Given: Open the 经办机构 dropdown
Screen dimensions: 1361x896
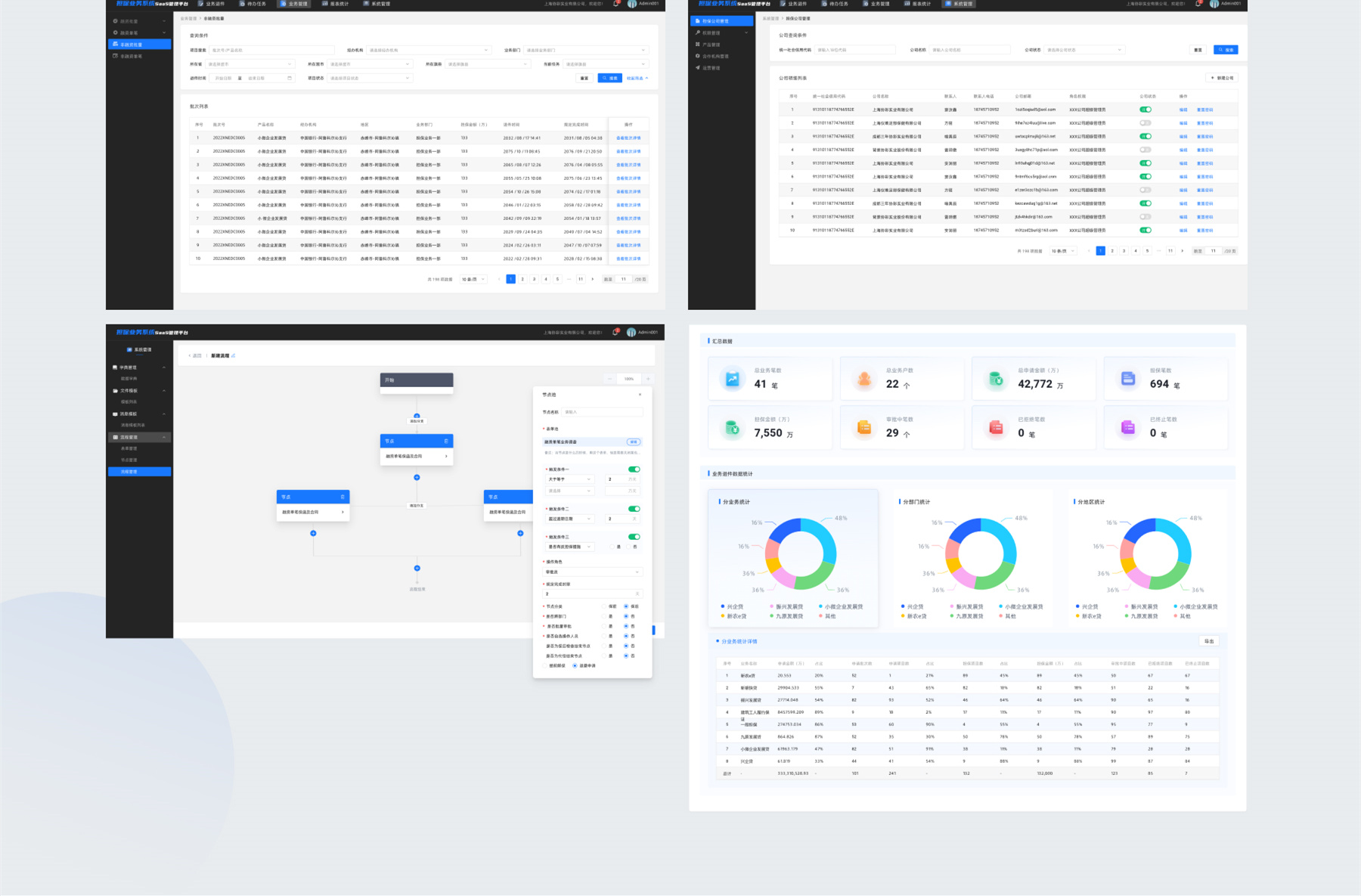Looking at the screenshot, I should tap(429, 50).
